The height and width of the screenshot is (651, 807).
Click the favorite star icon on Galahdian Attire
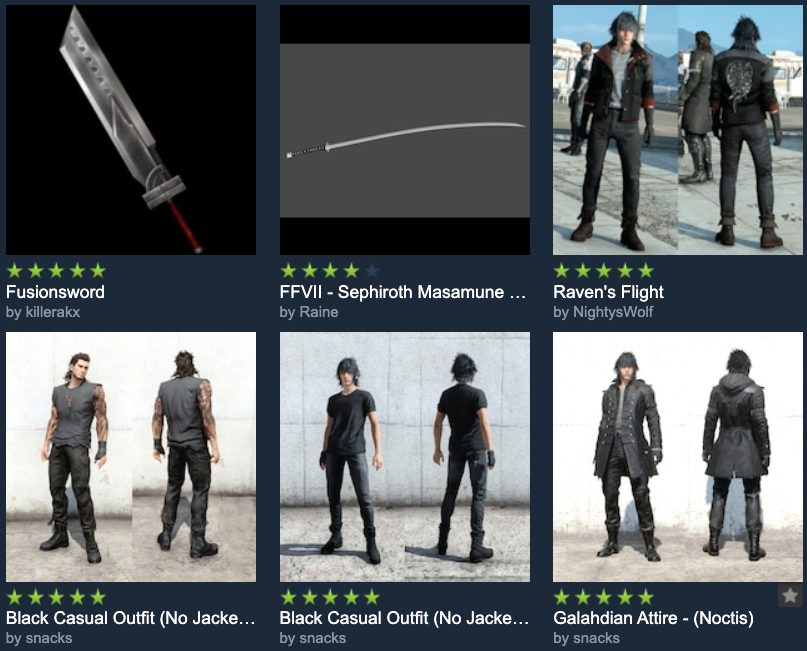(790, 595)
